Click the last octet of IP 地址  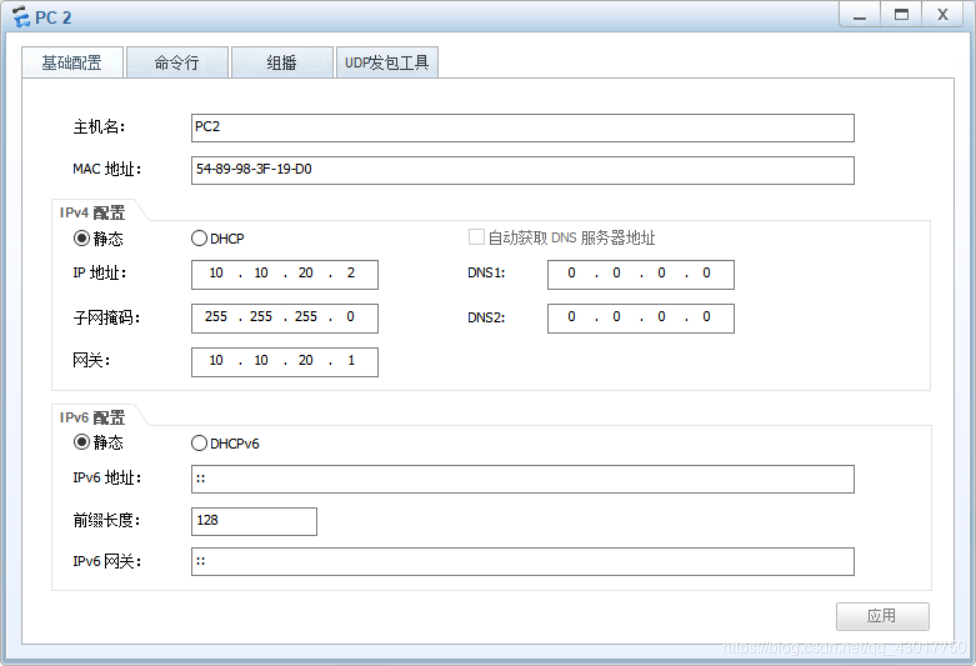coord(351,273)
